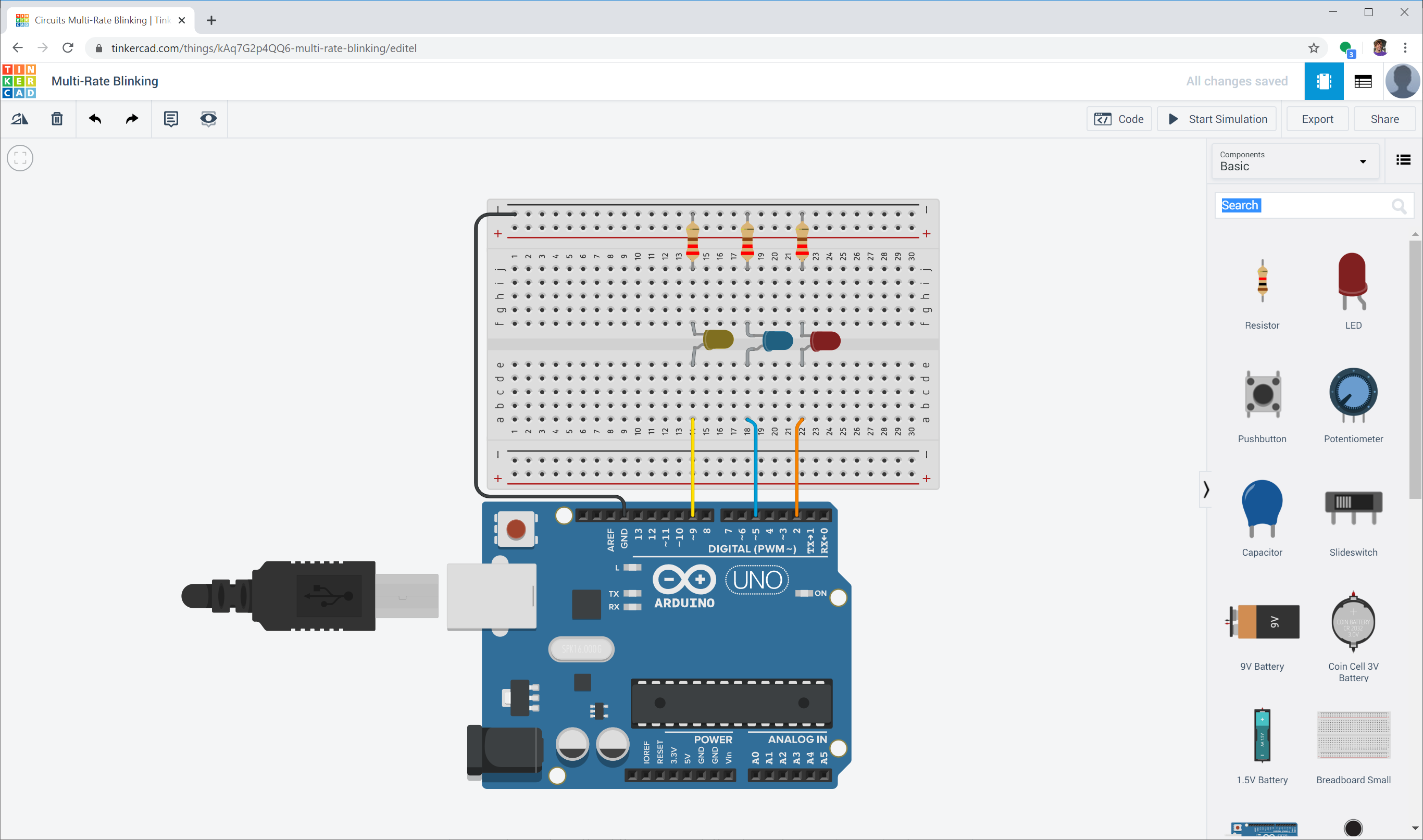Click the home/reset view icon
The height and width of the screenshot is (840, 1423).
(20, 157)
